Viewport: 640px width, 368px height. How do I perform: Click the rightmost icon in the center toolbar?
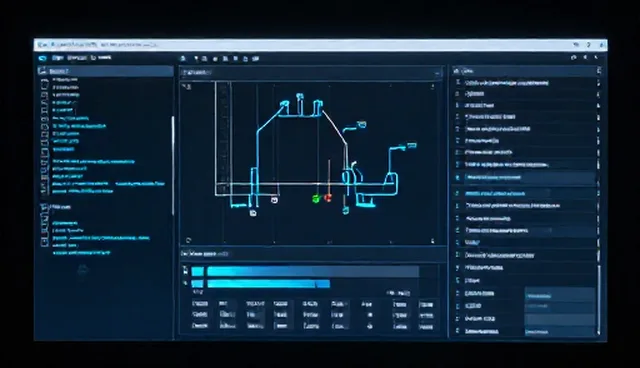[256, 59]
